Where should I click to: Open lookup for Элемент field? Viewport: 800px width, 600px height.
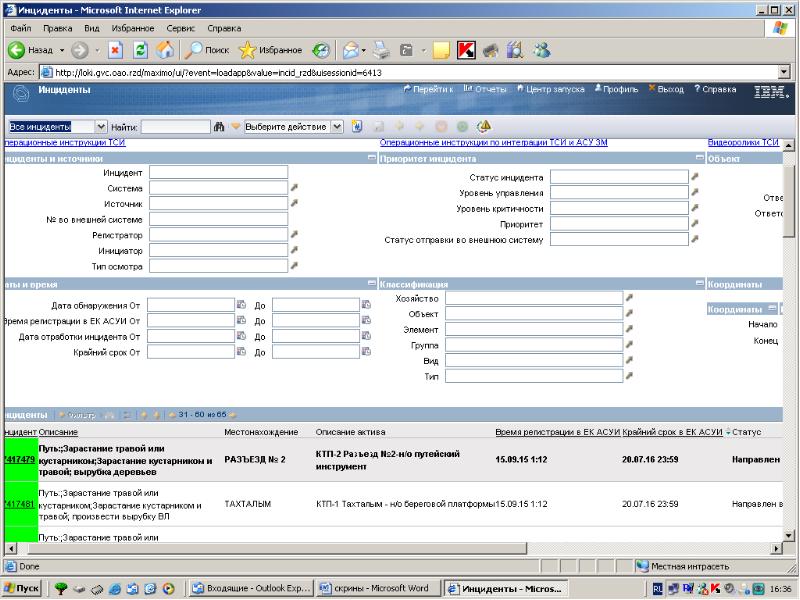point(630,329)
